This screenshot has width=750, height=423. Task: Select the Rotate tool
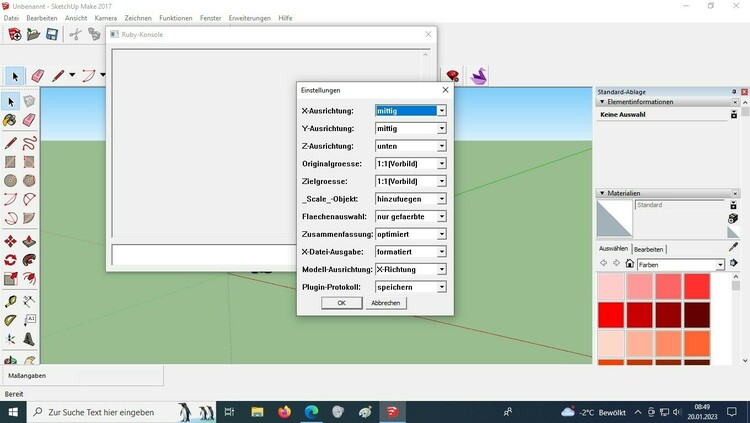tap(10, 260)
